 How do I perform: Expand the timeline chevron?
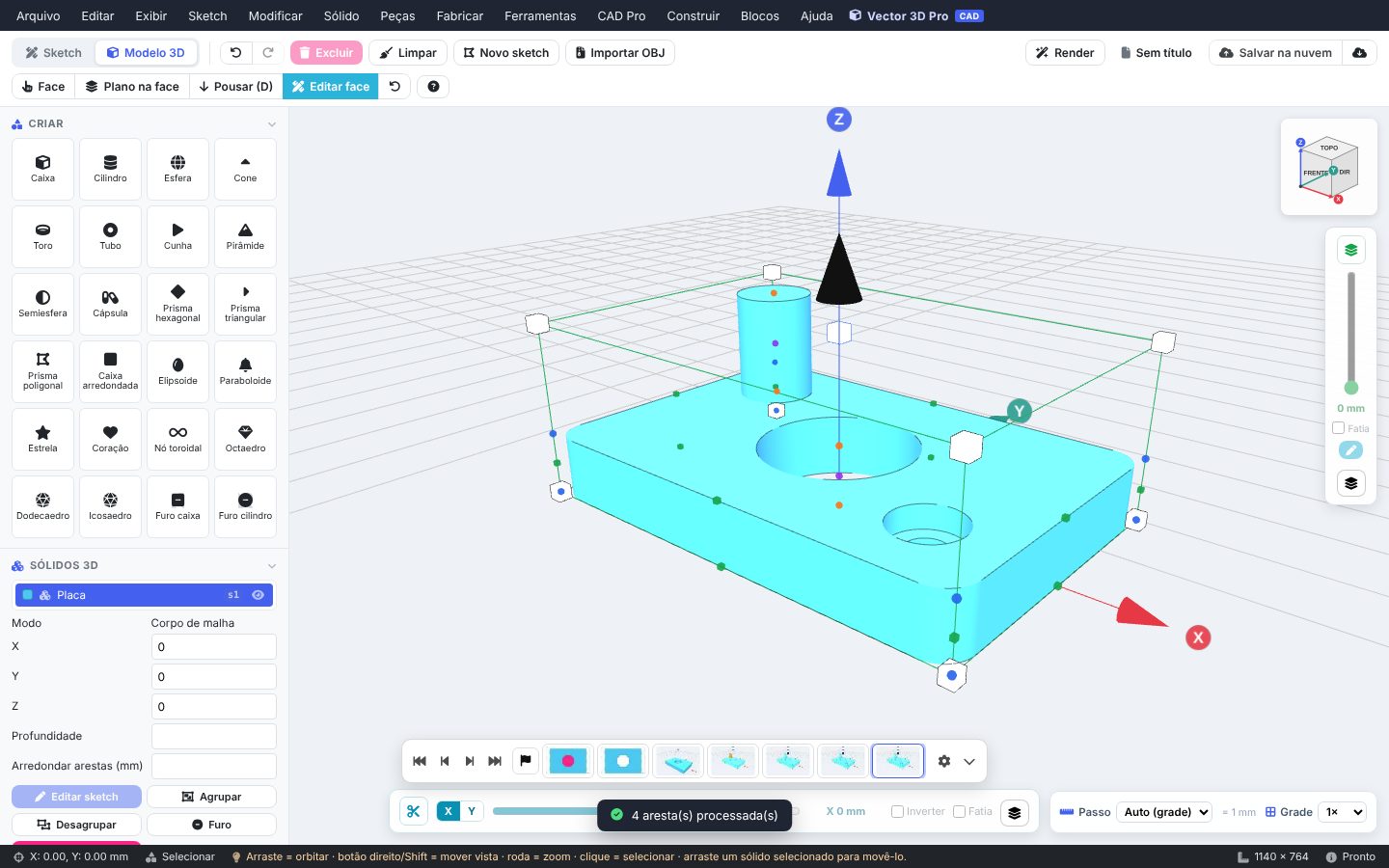tap(969, 761)
